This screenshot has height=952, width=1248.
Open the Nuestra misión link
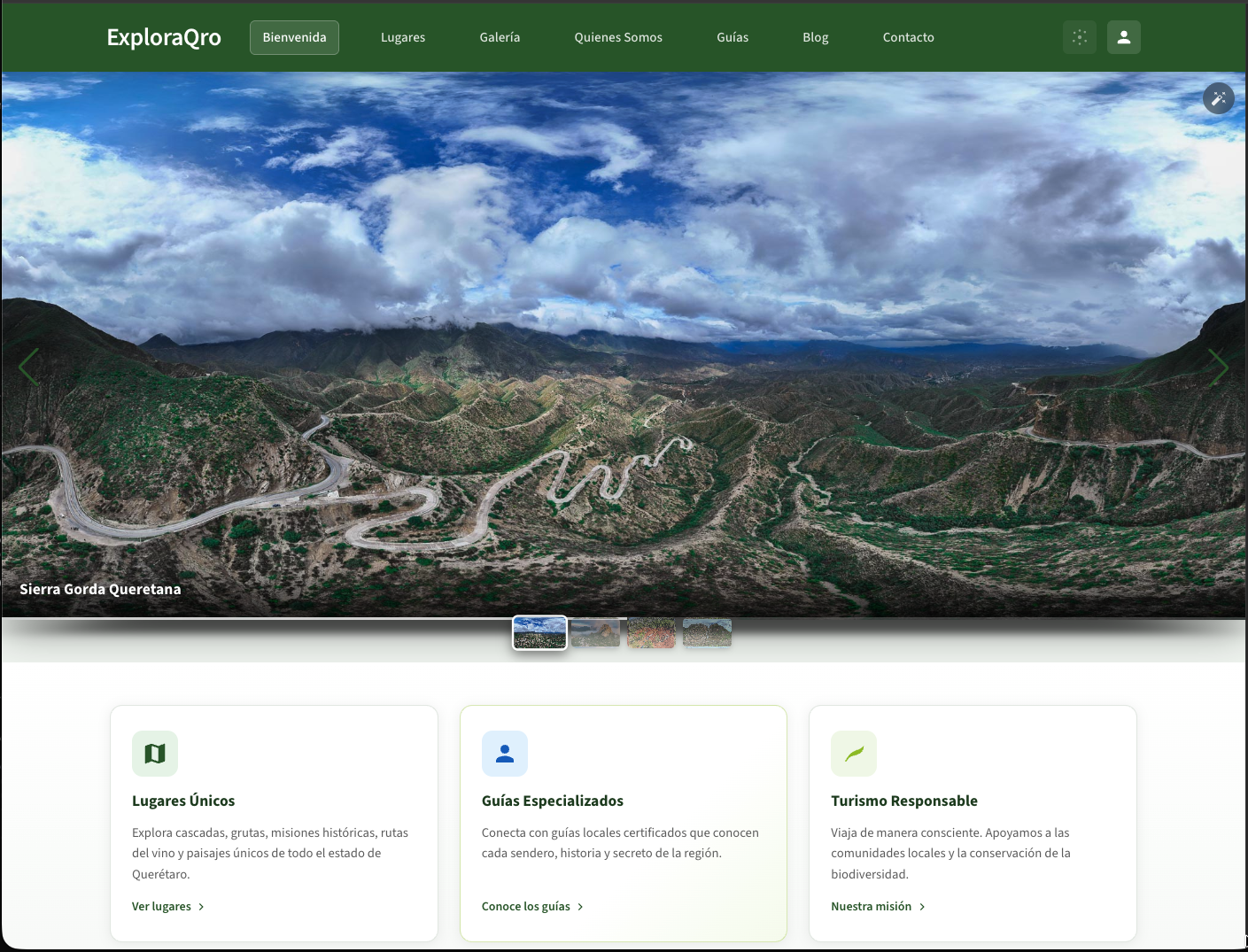point(872,906)
